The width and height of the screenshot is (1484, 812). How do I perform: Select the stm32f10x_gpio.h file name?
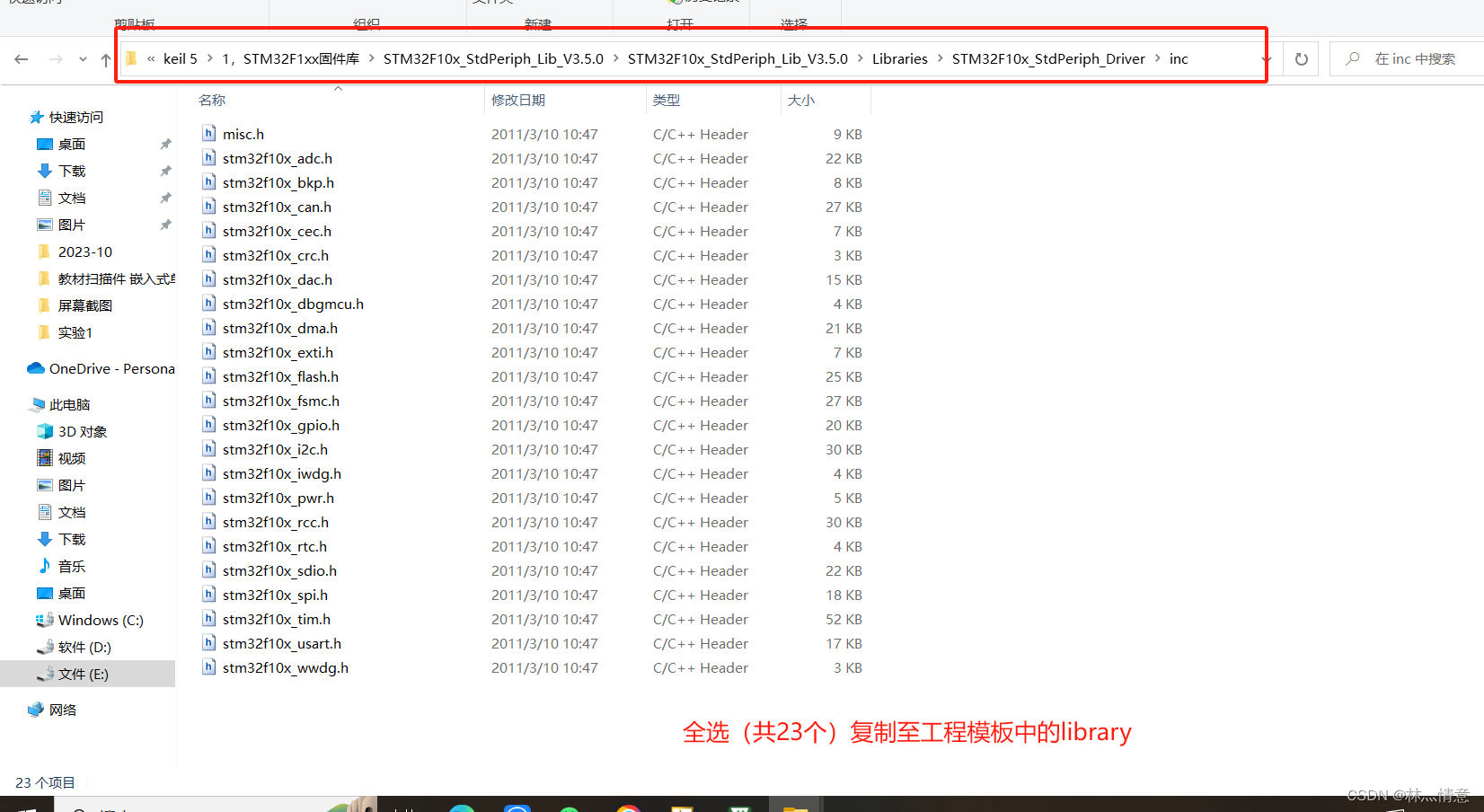coord(281,426)
